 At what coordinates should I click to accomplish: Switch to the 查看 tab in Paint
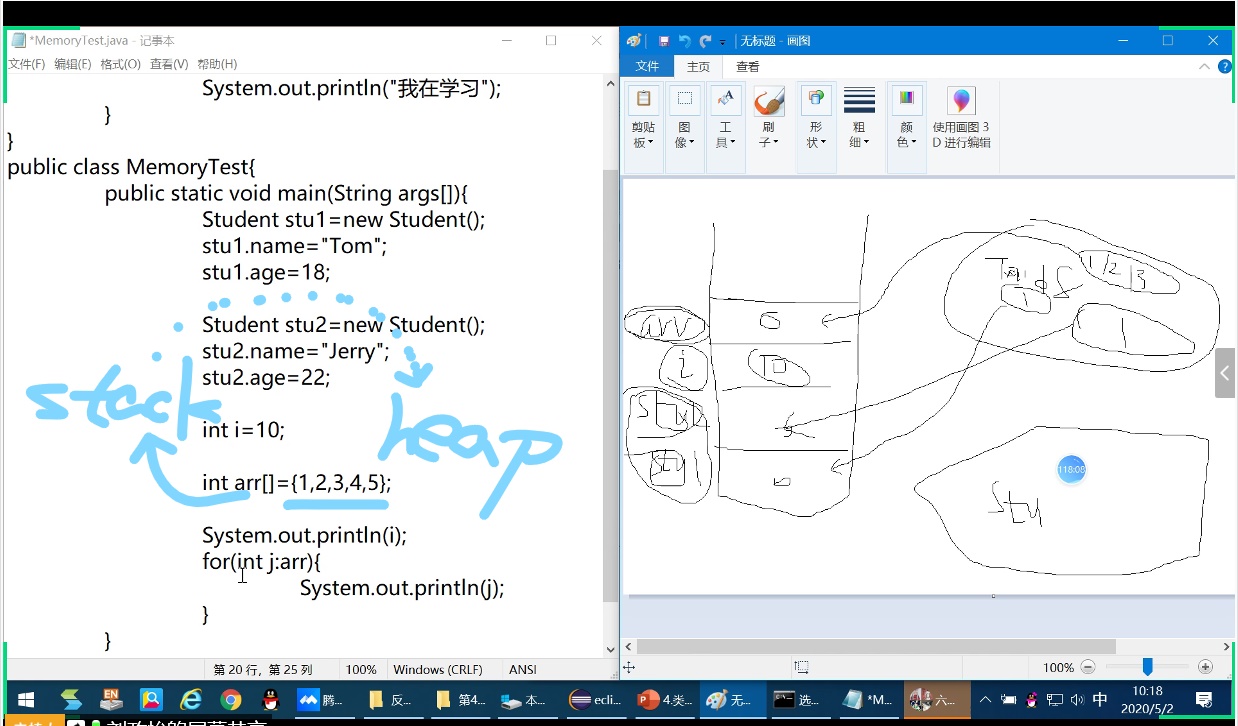tap(748, 66)
